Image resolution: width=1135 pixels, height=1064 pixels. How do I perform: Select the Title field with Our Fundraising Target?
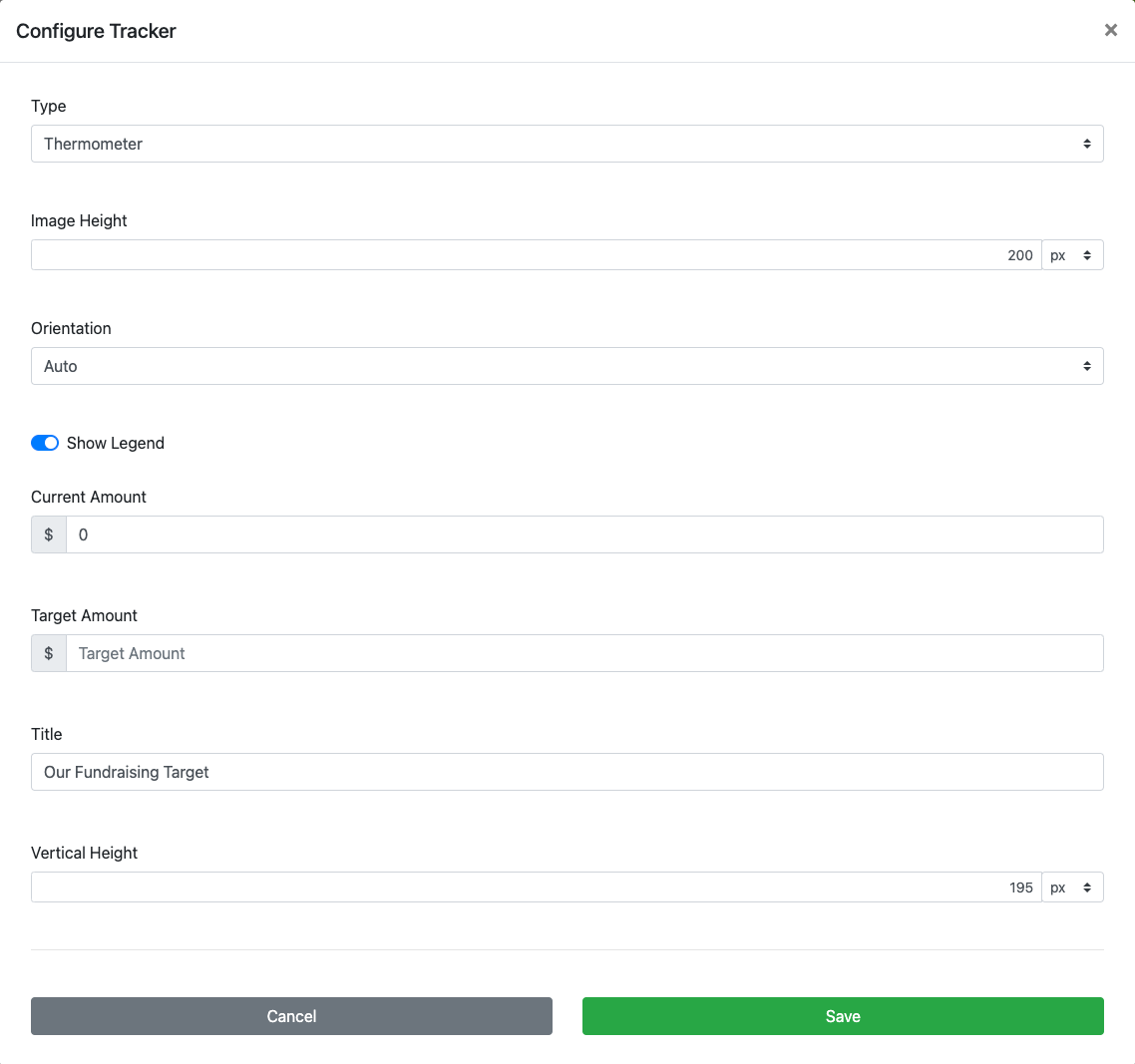pos(567,772)
